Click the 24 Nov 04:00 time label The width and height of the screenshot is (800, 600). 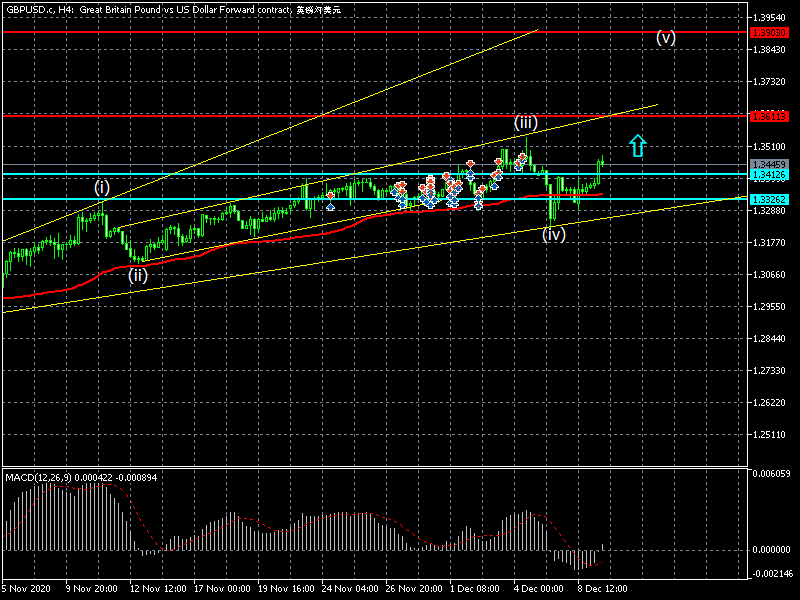pyautogui.click(x=348, y=589)
